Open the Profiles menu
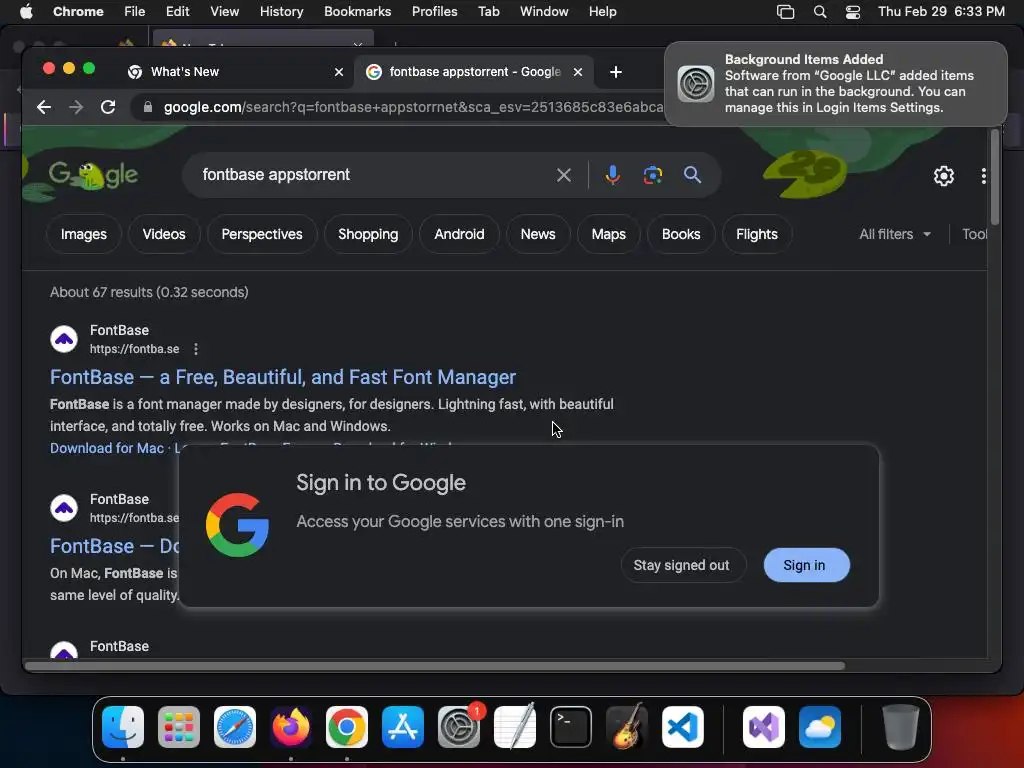1024x768 pixels. (434, 12)
